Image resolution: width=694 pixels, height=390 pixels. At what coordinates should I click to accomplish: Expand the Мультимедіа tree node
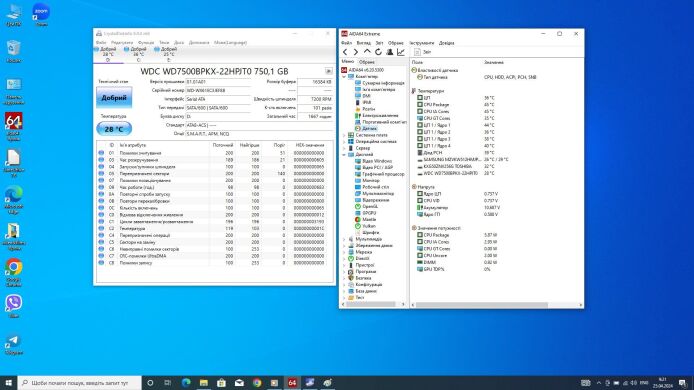coord(344,239)
